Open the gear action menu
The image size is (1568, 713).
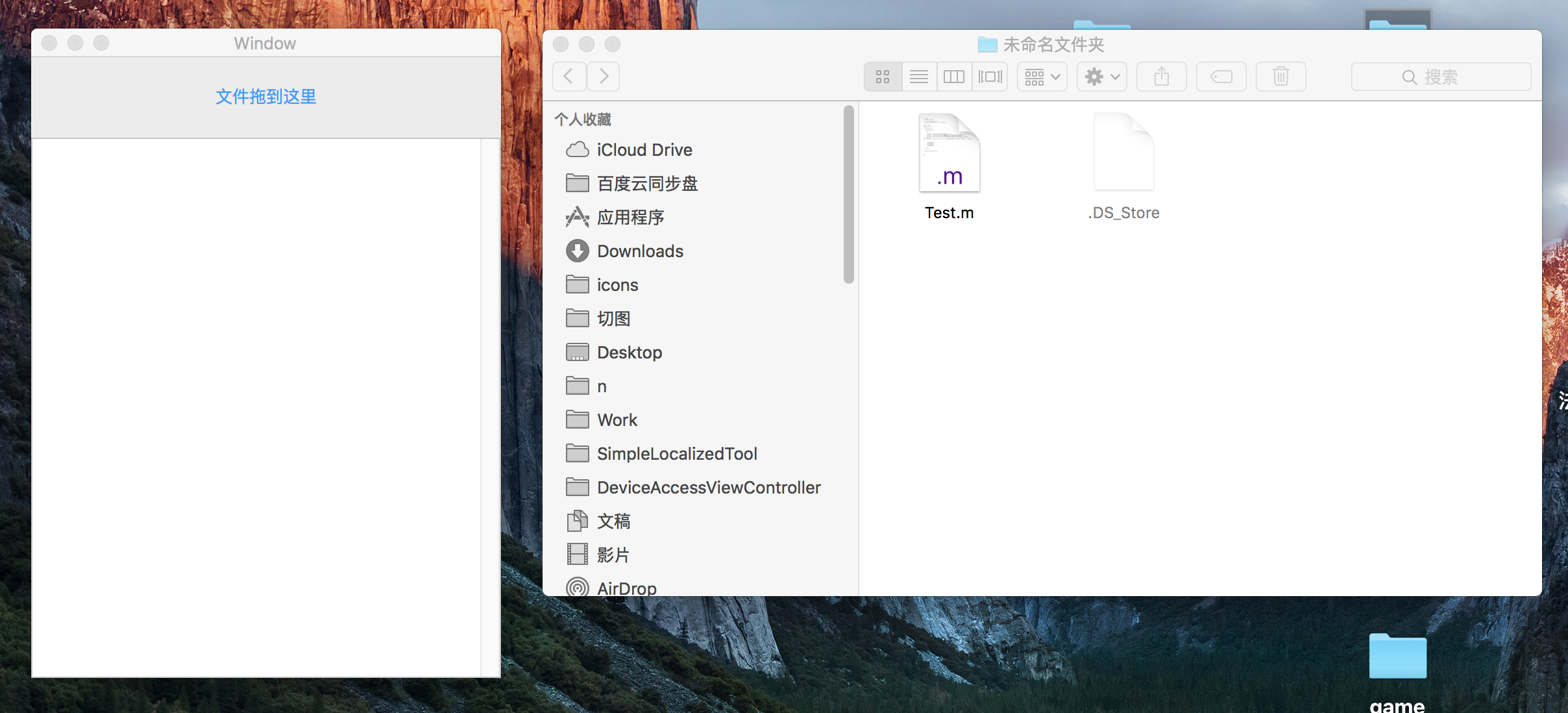point(1101,77)
